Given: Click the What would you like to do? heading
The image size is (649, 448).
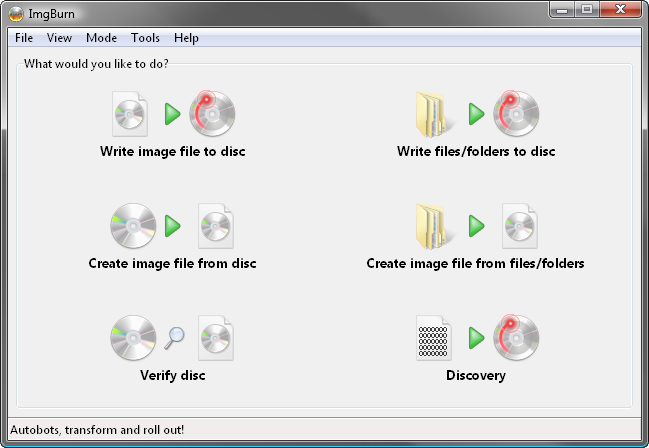Looking at the screenshot, I should (x=96, y=64).
